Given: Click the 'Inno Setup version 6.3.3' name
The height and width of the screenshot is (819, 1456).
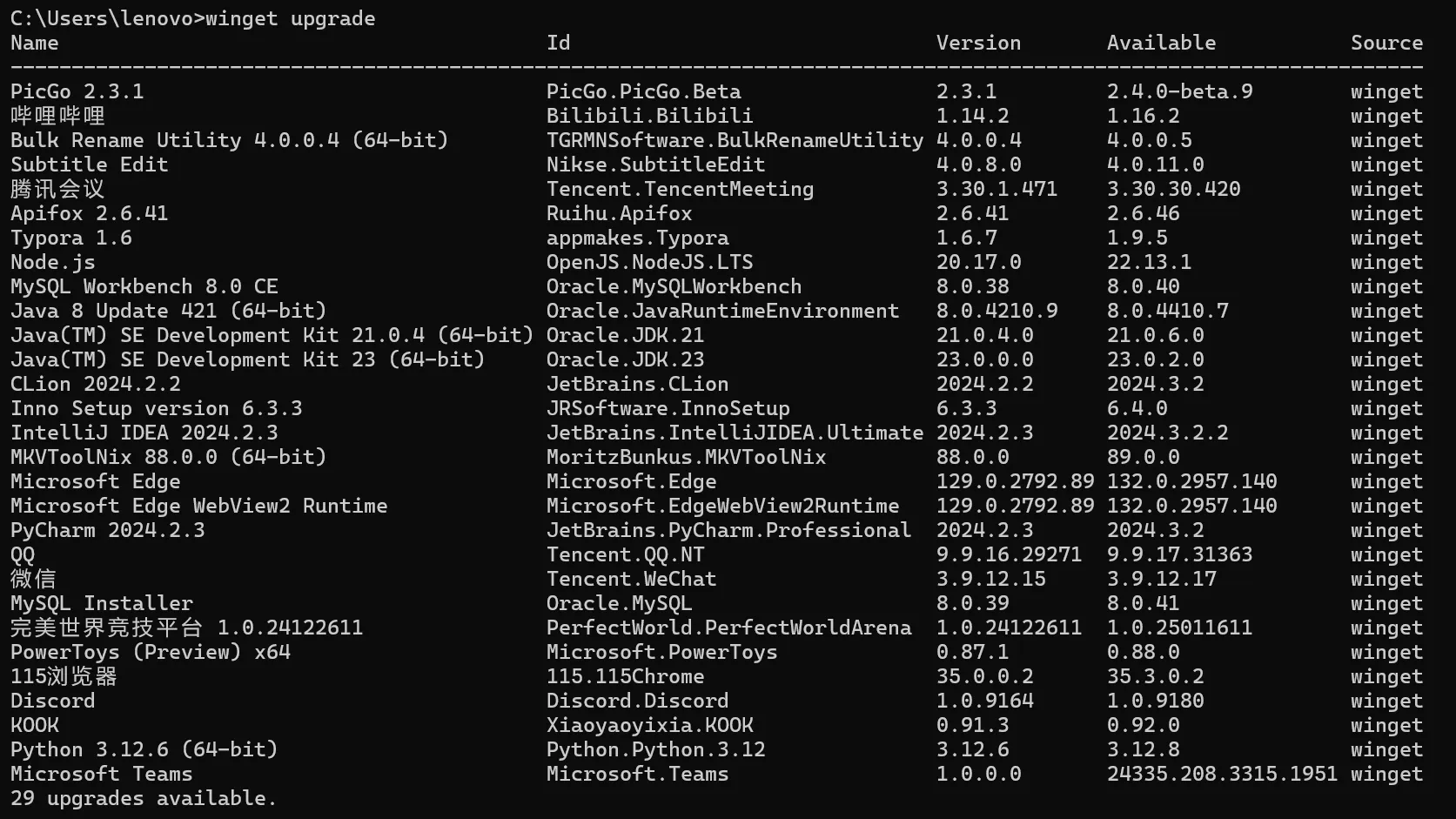Looking at the screenshot, I should click(x=156, y=408).
